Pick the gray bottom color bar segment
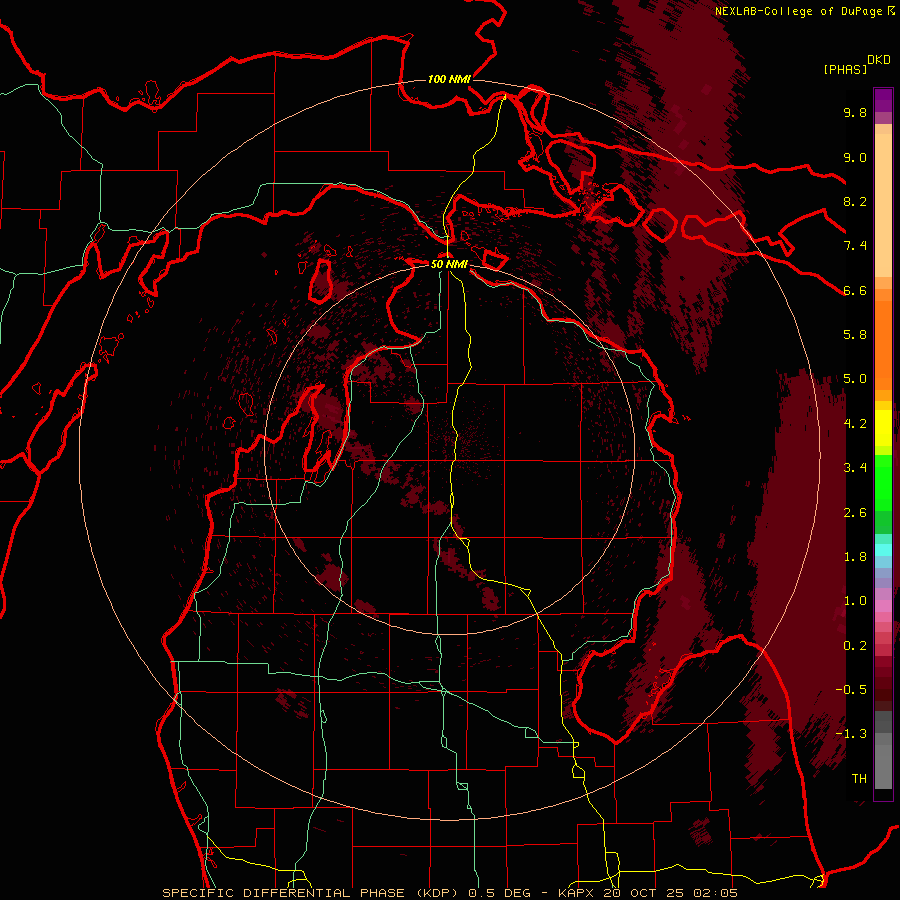Image resolution: width=900 pixels, height=900 pixels. click(883, 766)
